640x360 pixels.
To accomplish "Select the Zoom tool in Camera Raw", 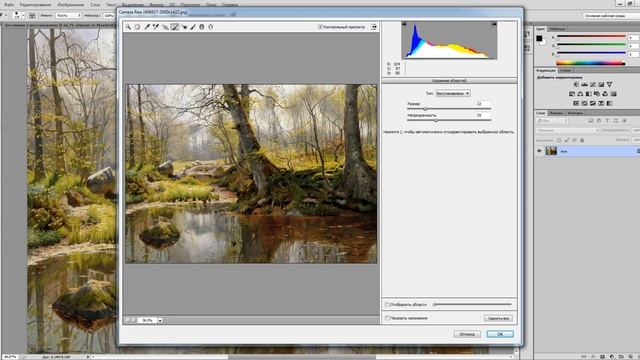I will tap(128, 27).
